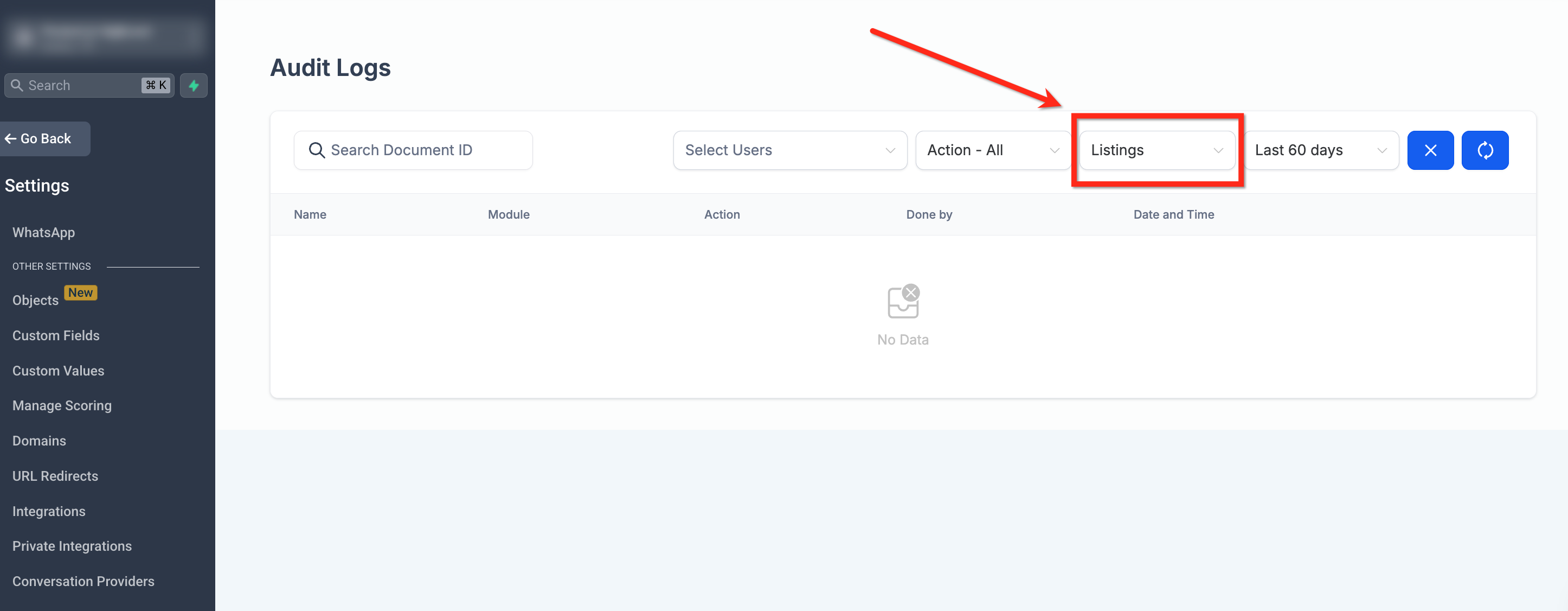The width and height of the screenshot is (1568, 611).
Task: Click the sidebar search magnifier icon
Action: click(x=17, y=85)
